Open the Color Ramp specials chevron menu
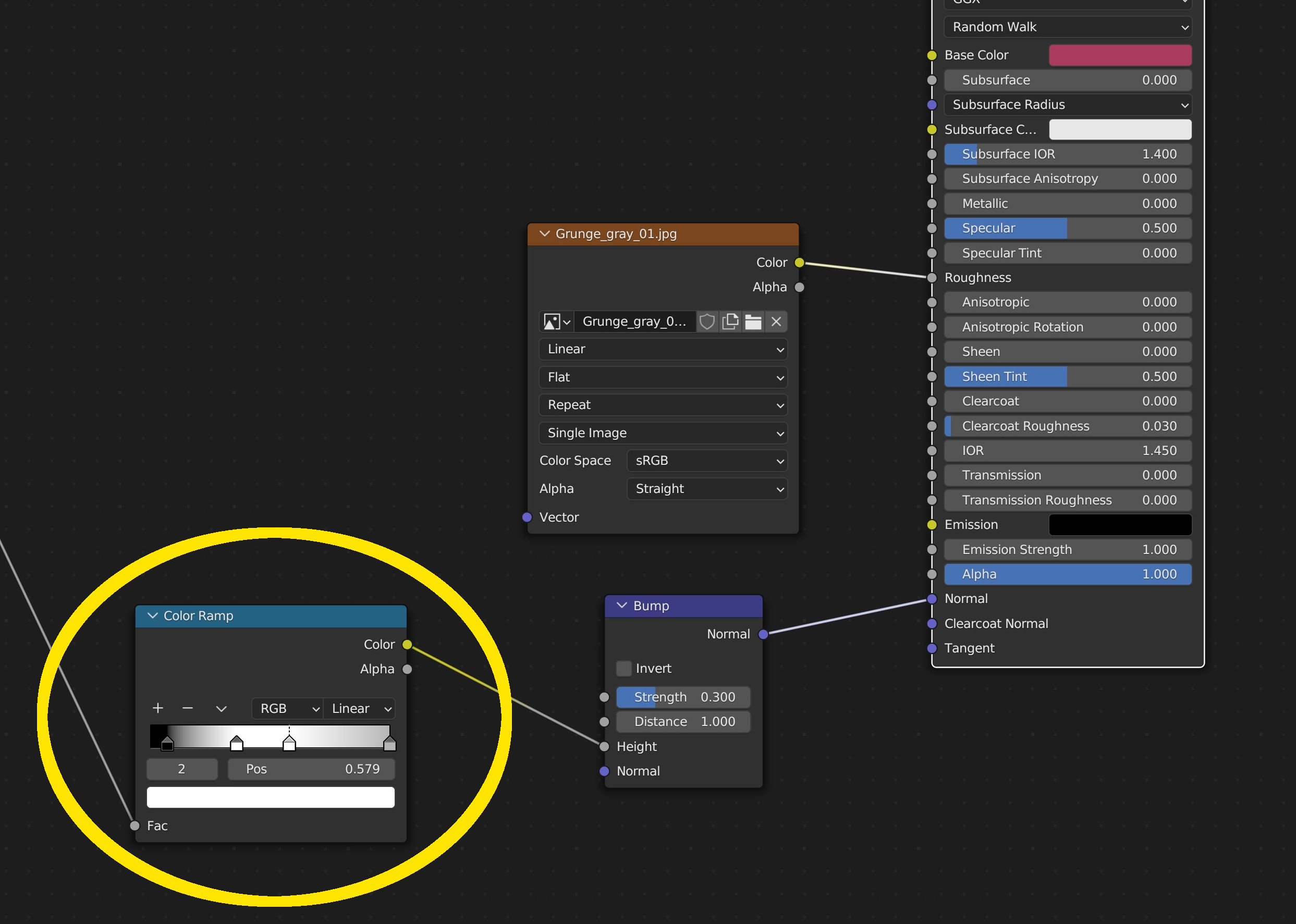Viewport: 1296px width, 924px height. click(x=222, y=708)
